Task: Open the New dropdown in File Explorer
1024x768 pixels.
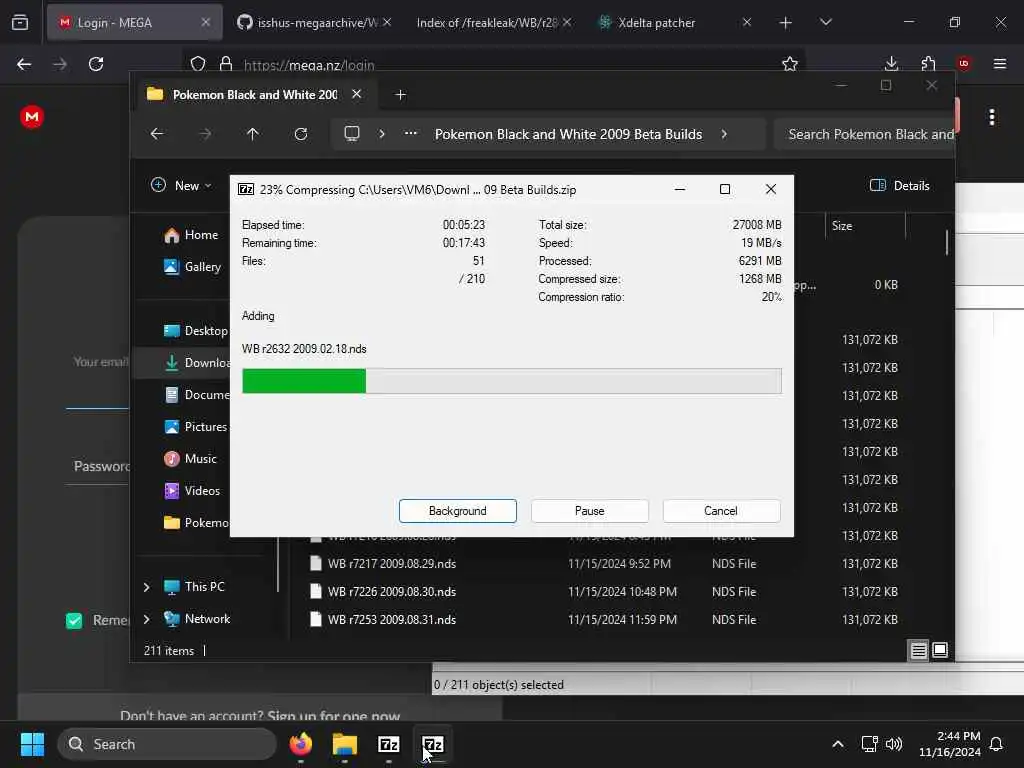Action: (181, 185)
